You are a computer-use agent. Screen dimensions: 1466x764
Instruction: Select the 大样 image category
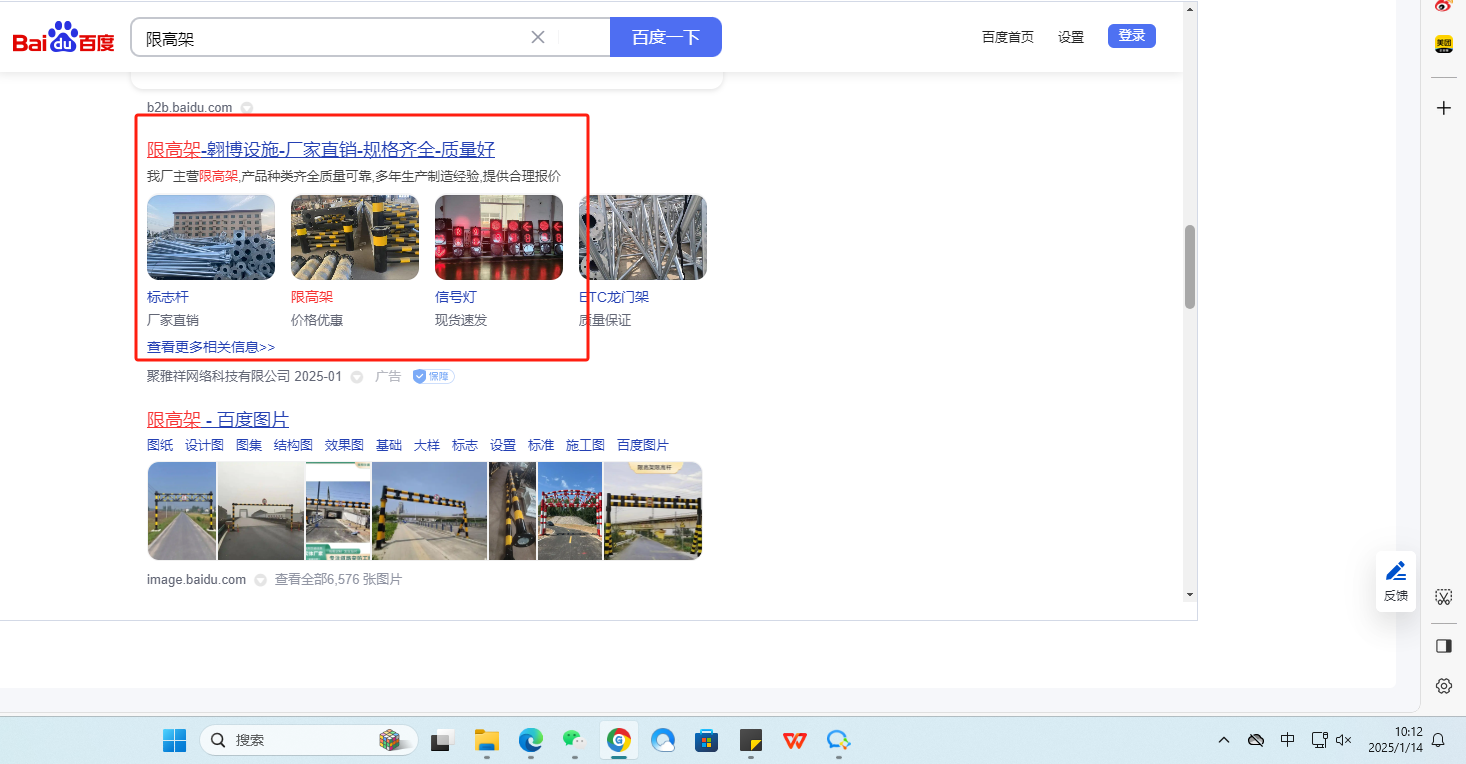(x=427, y=445)
